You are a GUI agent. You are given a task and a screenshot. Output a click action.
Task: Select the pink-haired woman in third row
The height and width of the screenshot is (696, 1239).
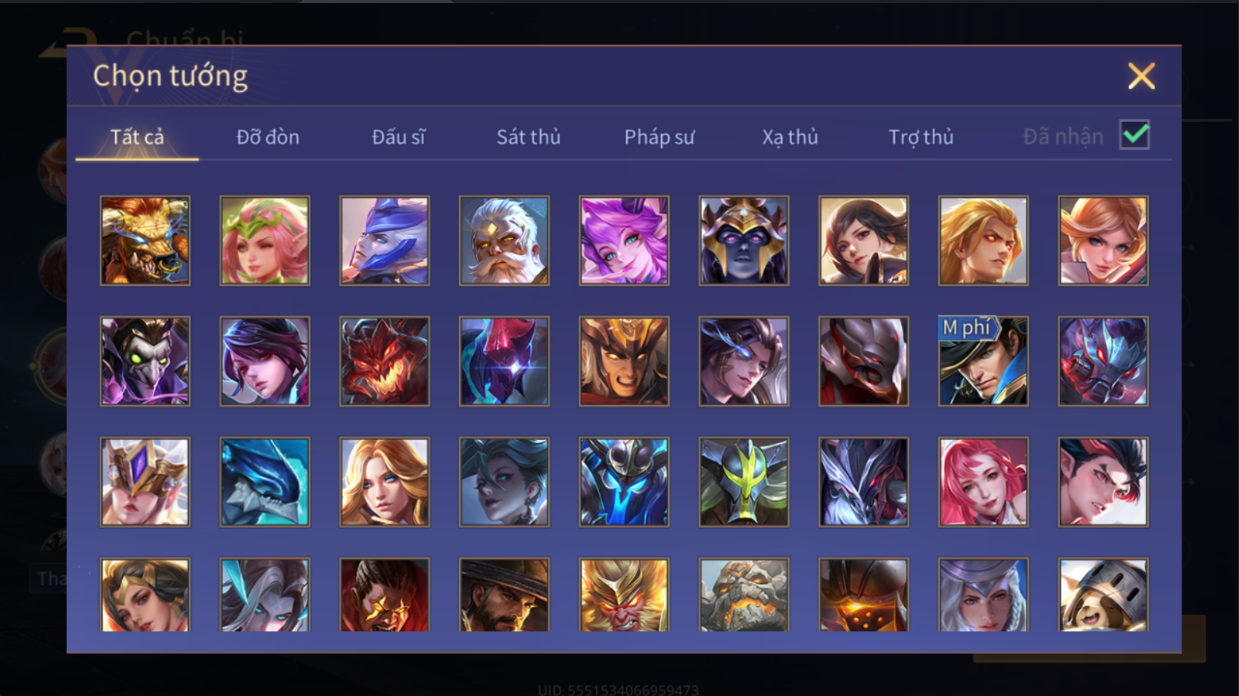click(983, 482)
